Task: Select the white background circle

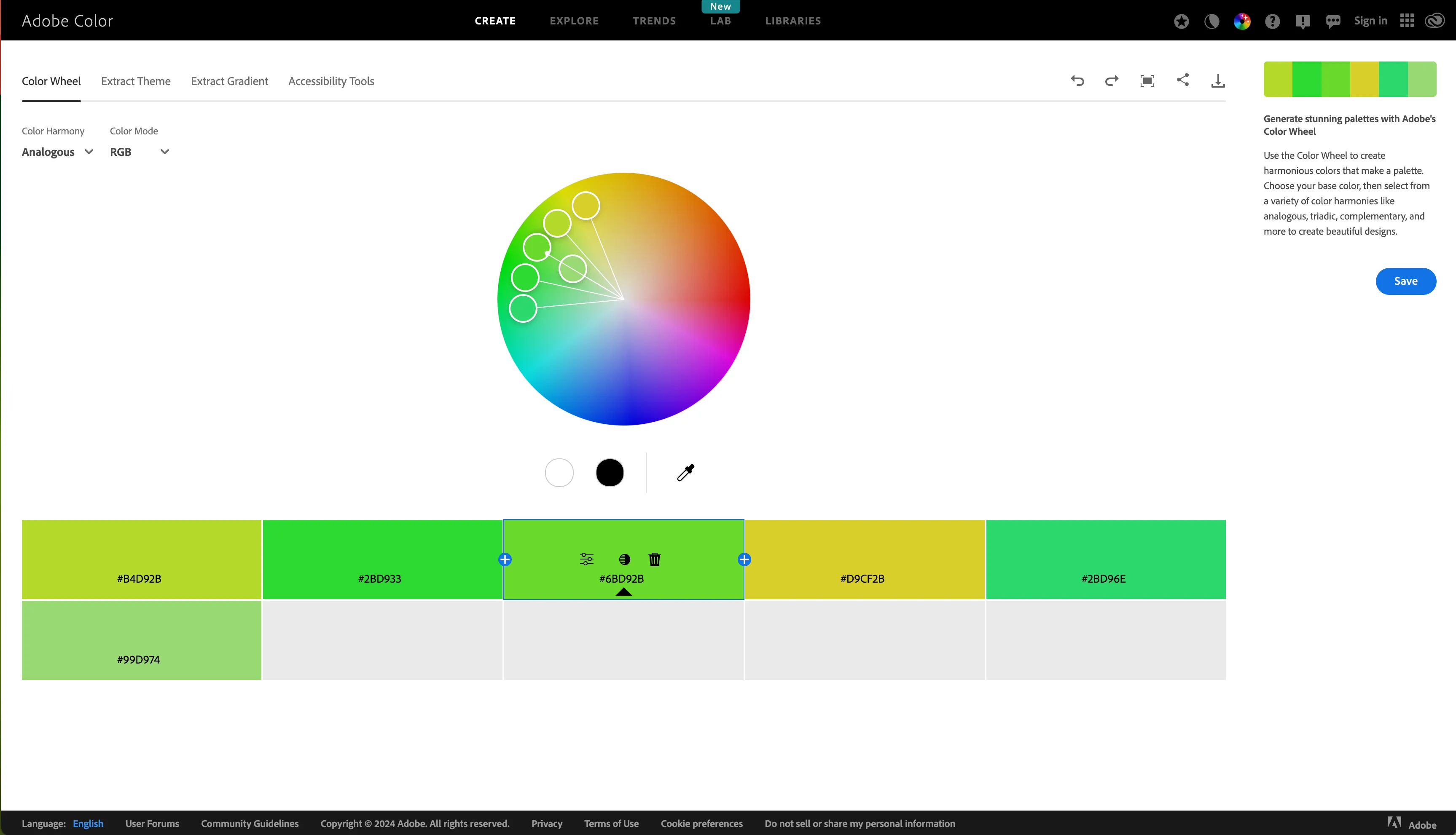Action: coord(559,473)
